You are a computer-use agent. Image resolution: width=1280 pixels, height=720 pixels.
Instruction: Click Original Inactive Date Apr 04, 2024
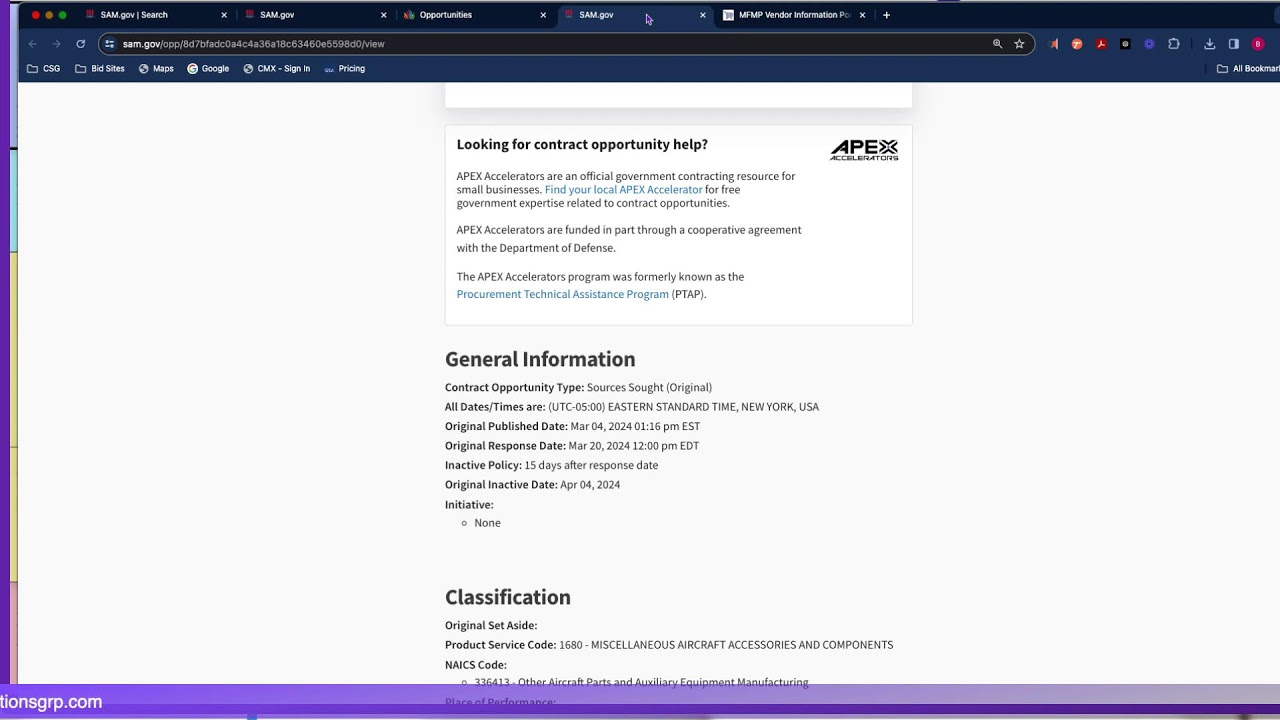(x=590, y=485)
